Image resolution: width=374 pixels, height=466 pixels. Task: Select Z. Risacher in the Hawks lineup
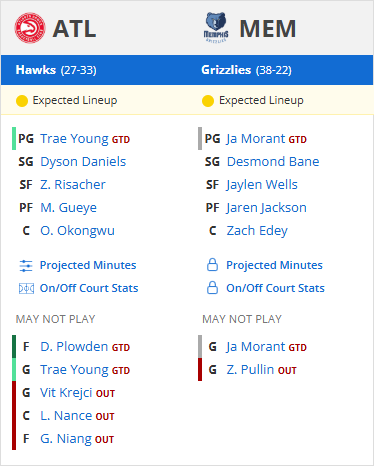(73, 185)
